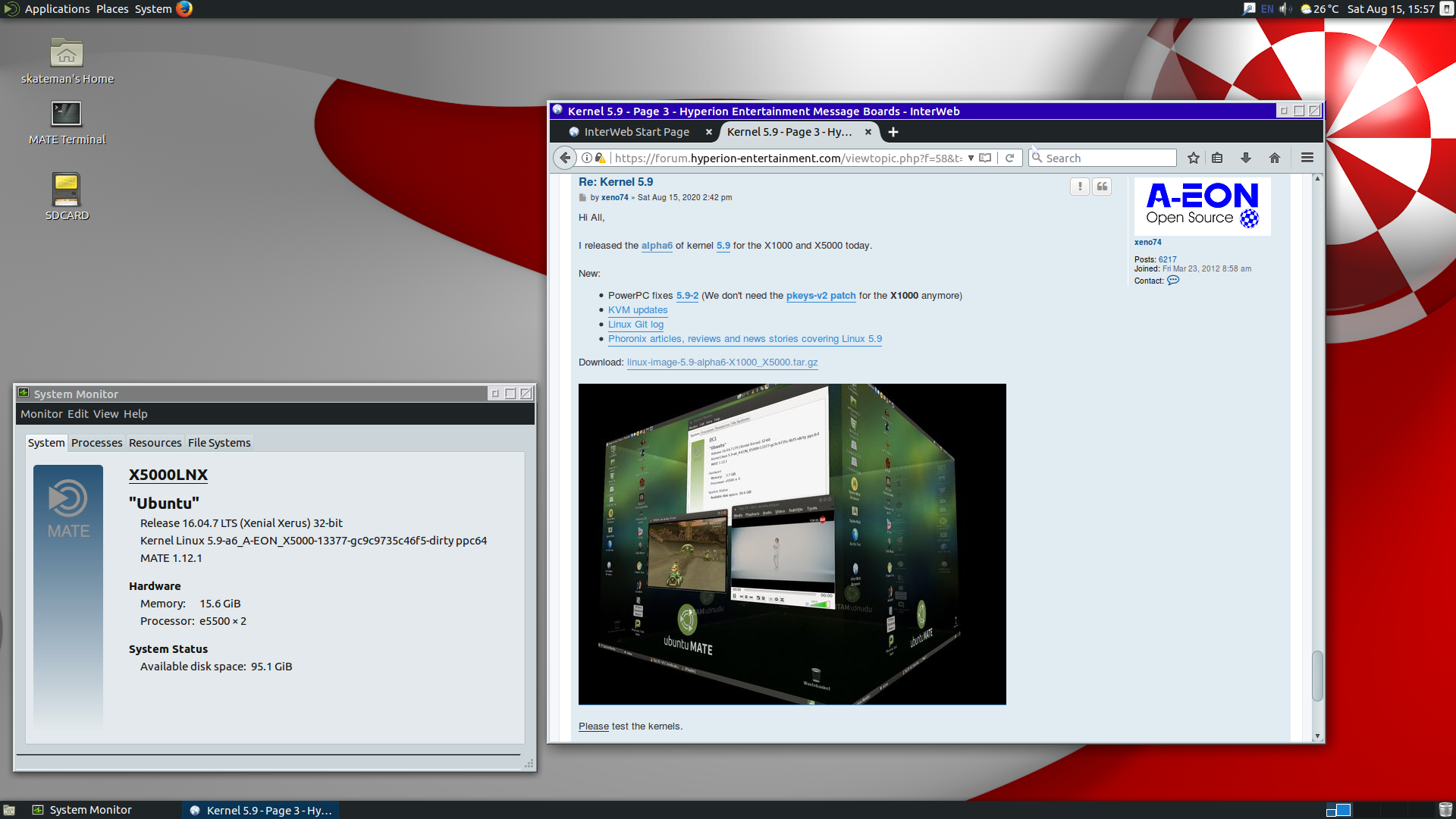
Task: Click the date and time clock
Action: click(x=1391, y=9)
